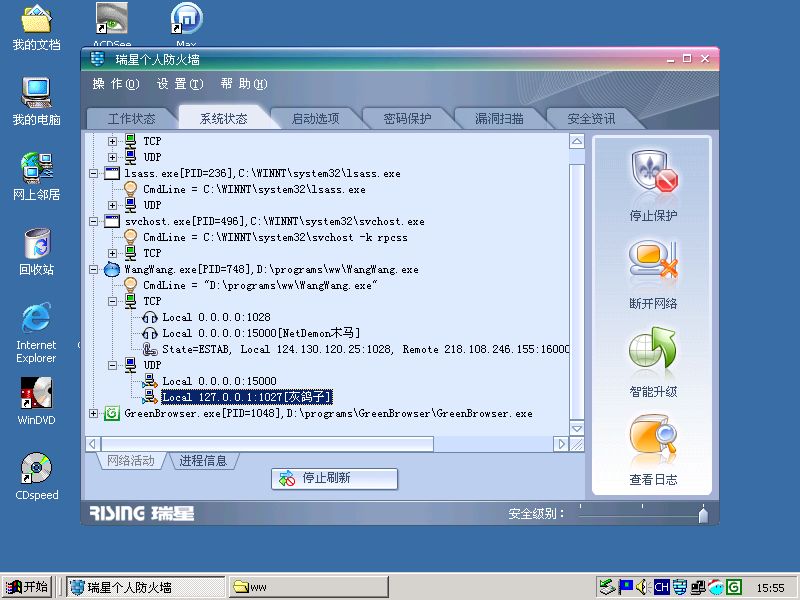Select the row Local 0.0.0.0:15000[NetDemon木马]
Image resolution: width=800 pixels, height=600 pixels.
tap(261, 333)
